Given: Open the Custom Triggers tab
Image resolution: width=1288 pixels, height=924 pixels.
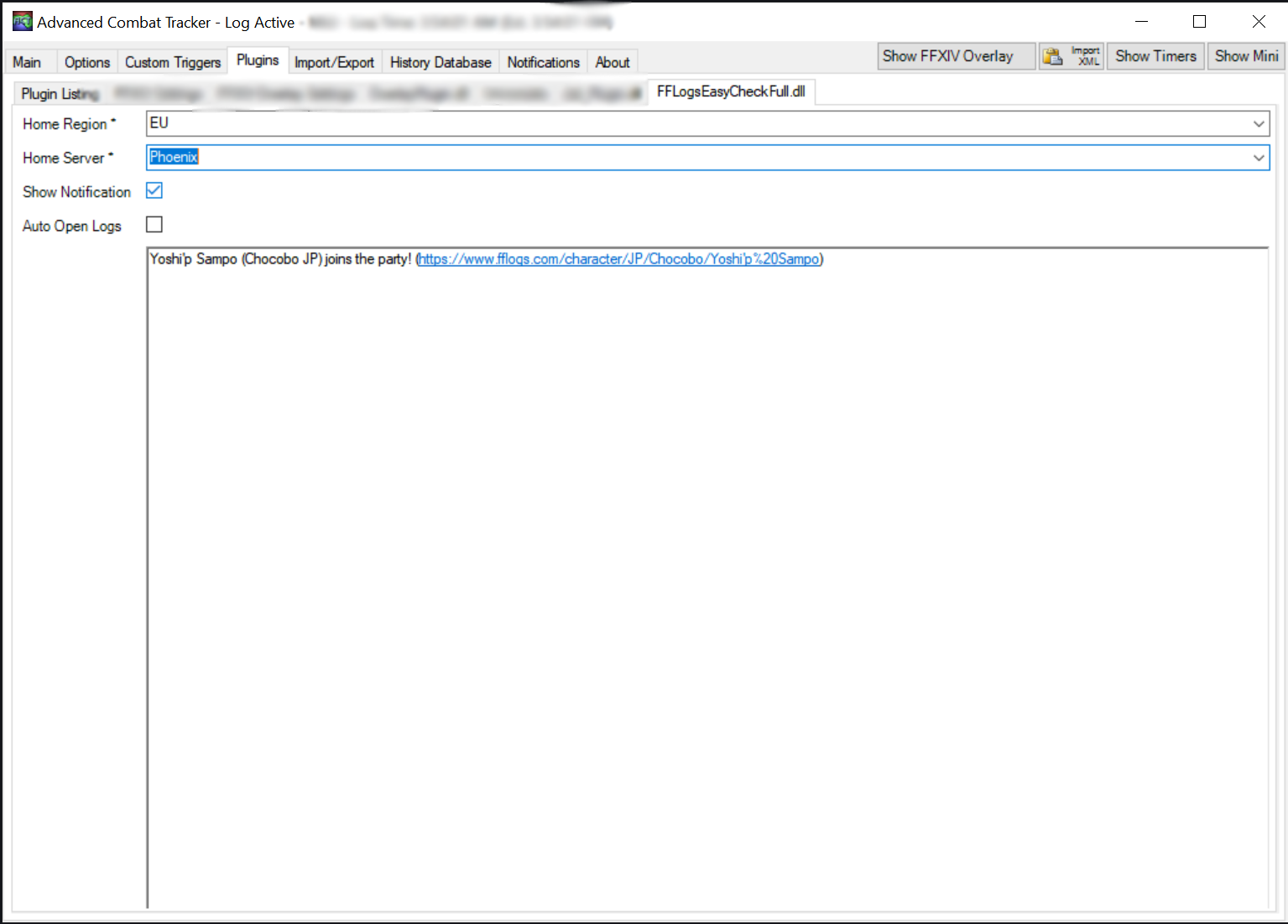Looking at the screenshot, I should coord(173,62).
